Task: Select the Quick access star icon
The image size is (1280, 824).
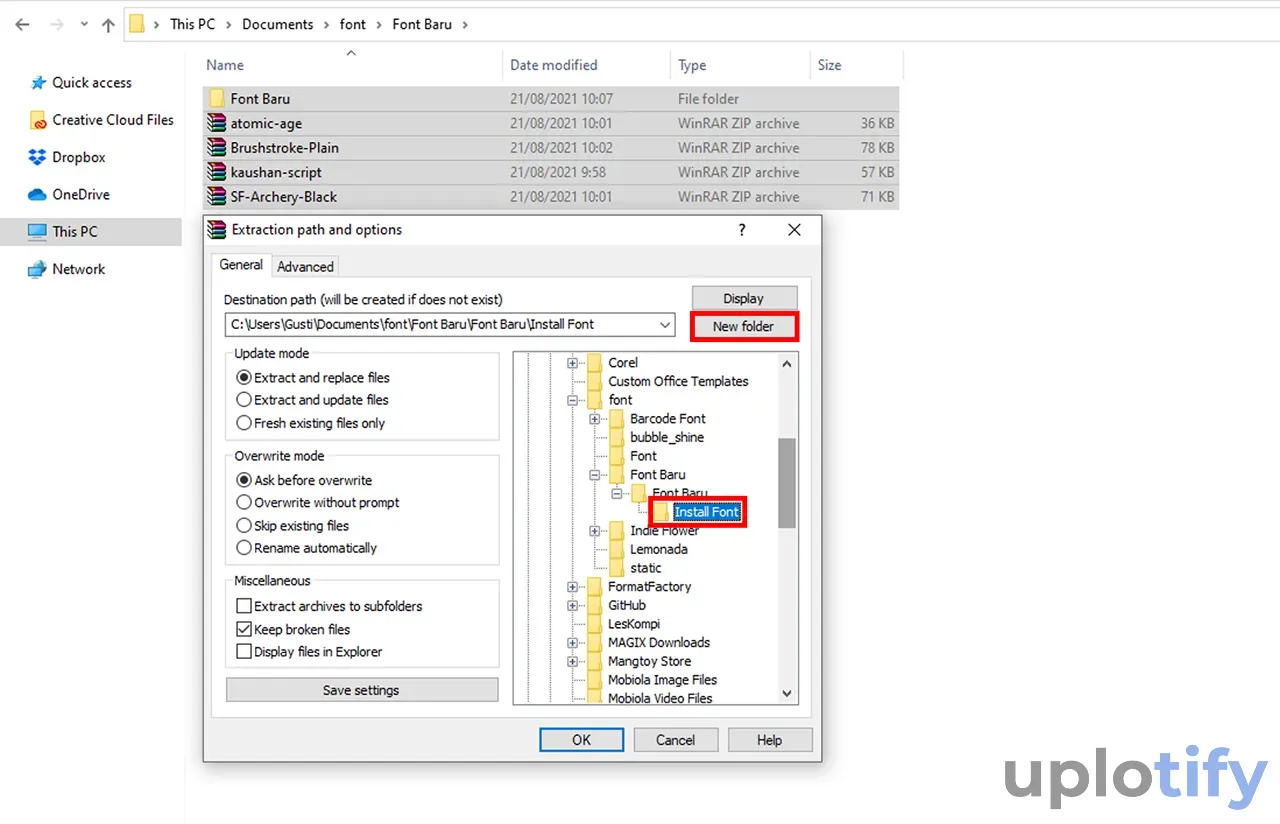Action: [38, 83]
